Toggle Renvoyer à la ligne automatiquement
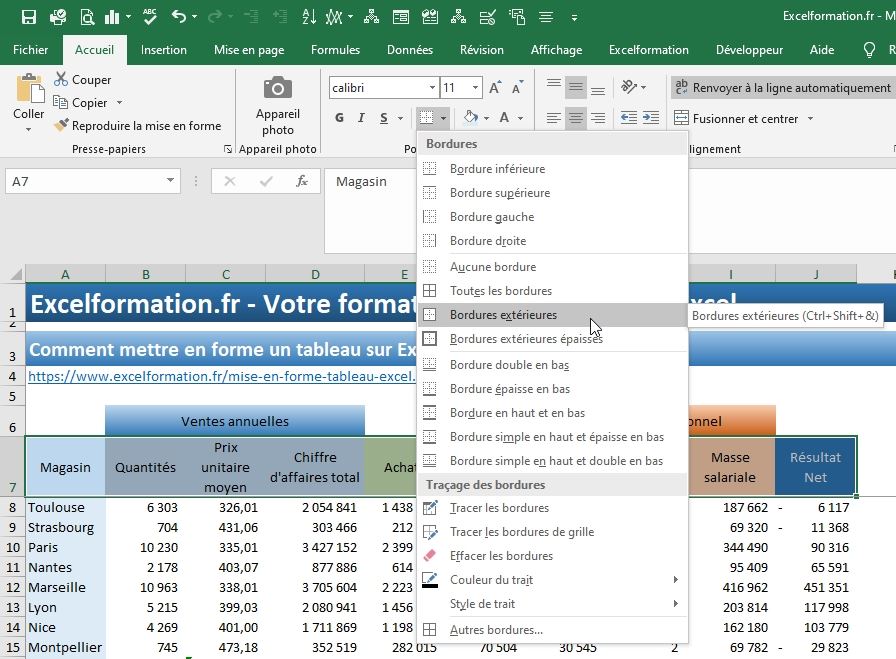896x659 pixels. pos(782,87)
